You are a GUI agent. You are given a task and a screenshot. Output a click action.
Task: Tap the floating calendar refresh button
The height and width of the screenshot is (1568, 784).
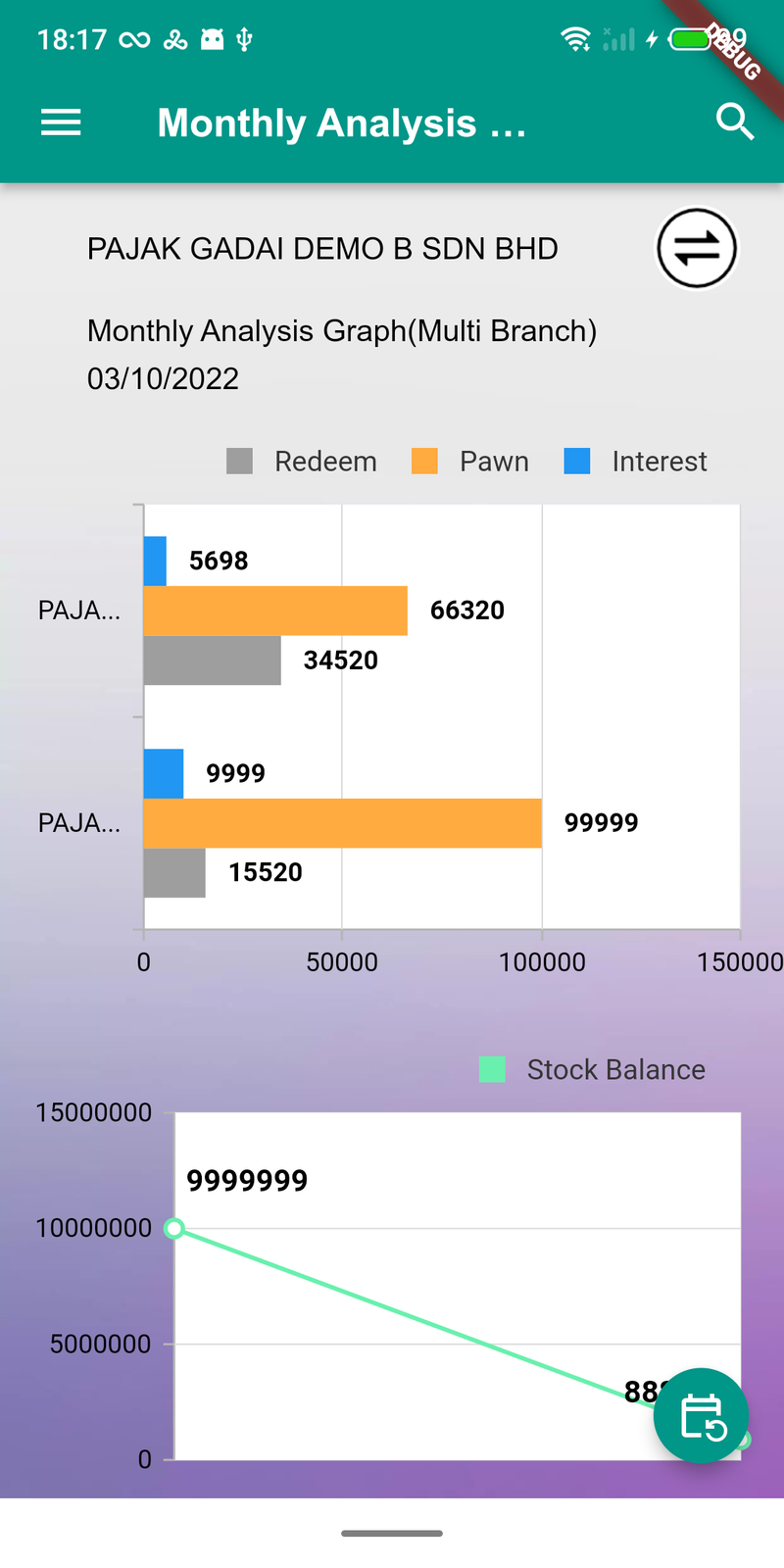pos(701,1416)
